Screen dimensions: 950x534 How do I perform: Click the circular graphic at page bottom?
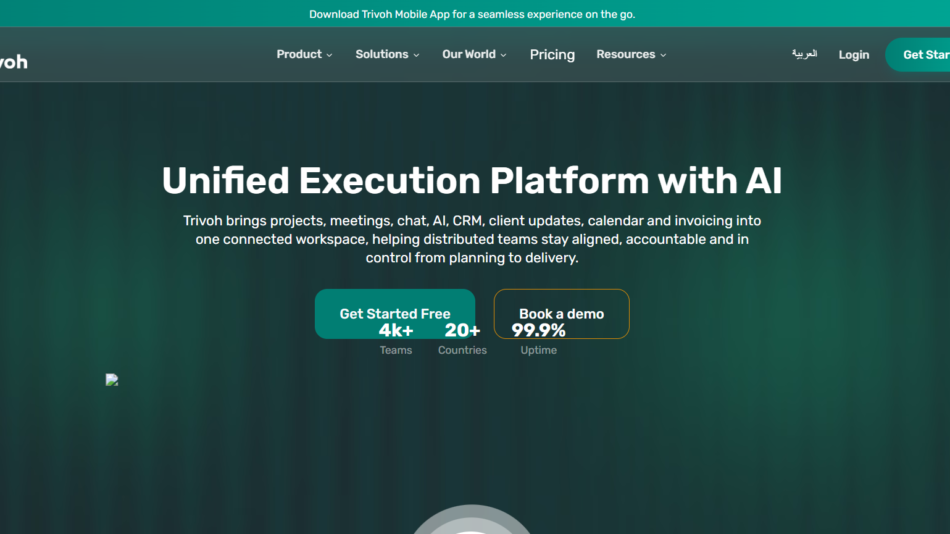tap(471, 519)
